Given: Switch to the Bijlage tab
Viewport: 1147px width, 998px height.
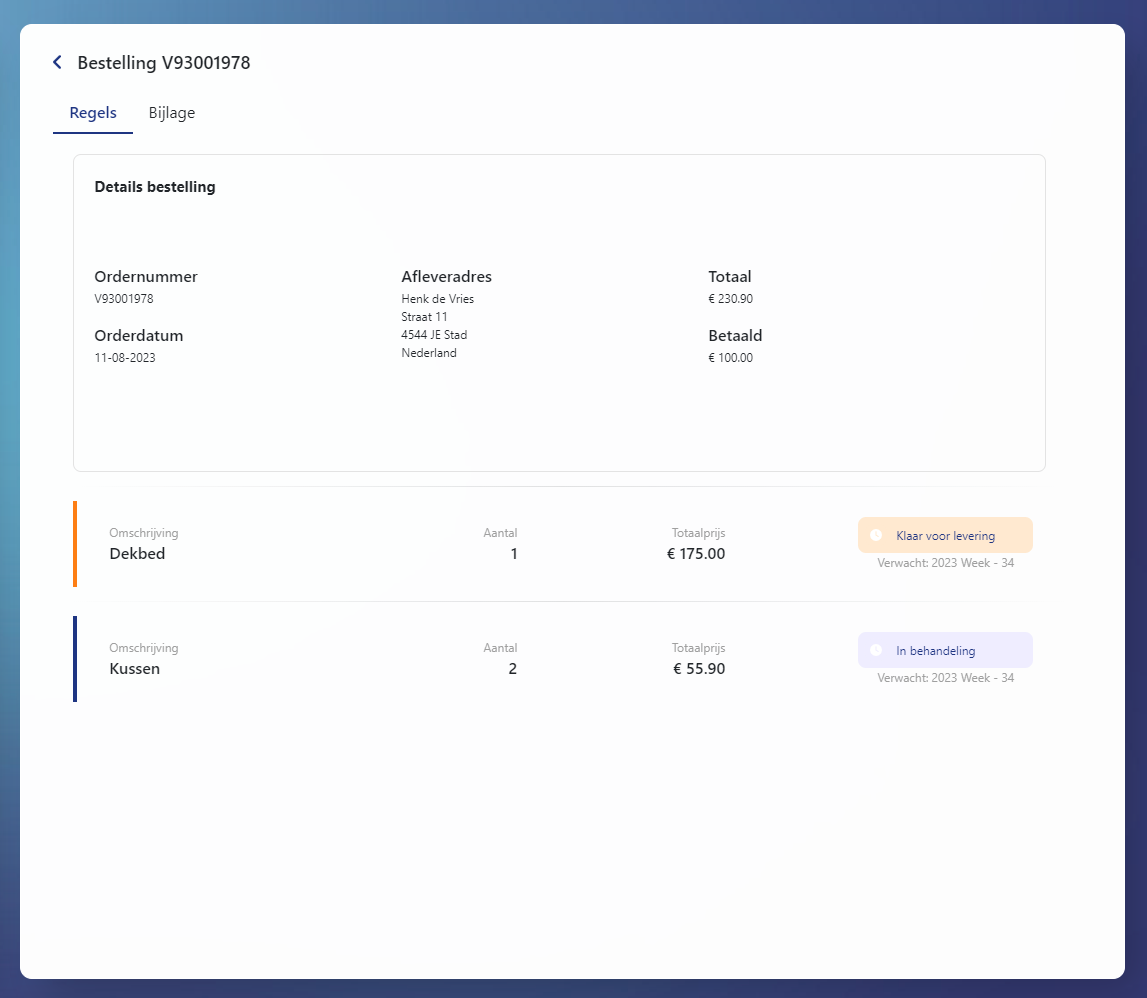Looking at the screenshot, I should tap(172, 113).
